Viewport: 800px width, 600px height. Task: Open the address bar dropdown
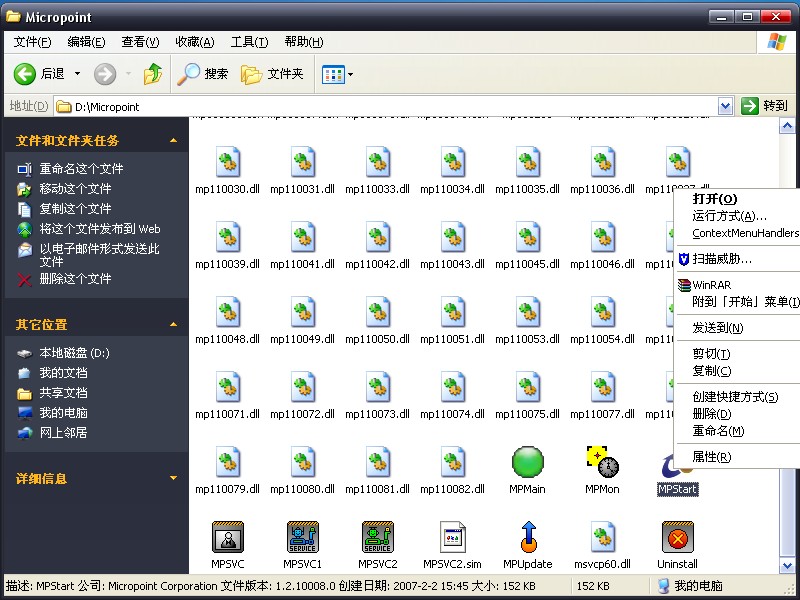[x=726, y=106]
